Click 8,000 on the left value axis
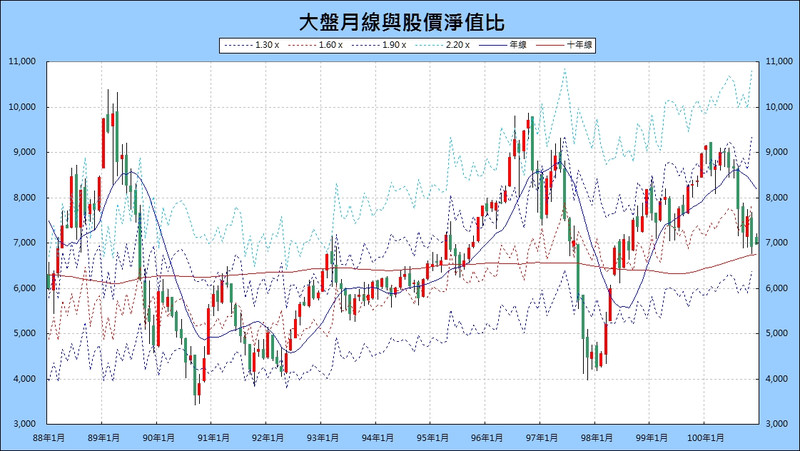Viewport: 800px width, 451px height. tap(24, 197)
